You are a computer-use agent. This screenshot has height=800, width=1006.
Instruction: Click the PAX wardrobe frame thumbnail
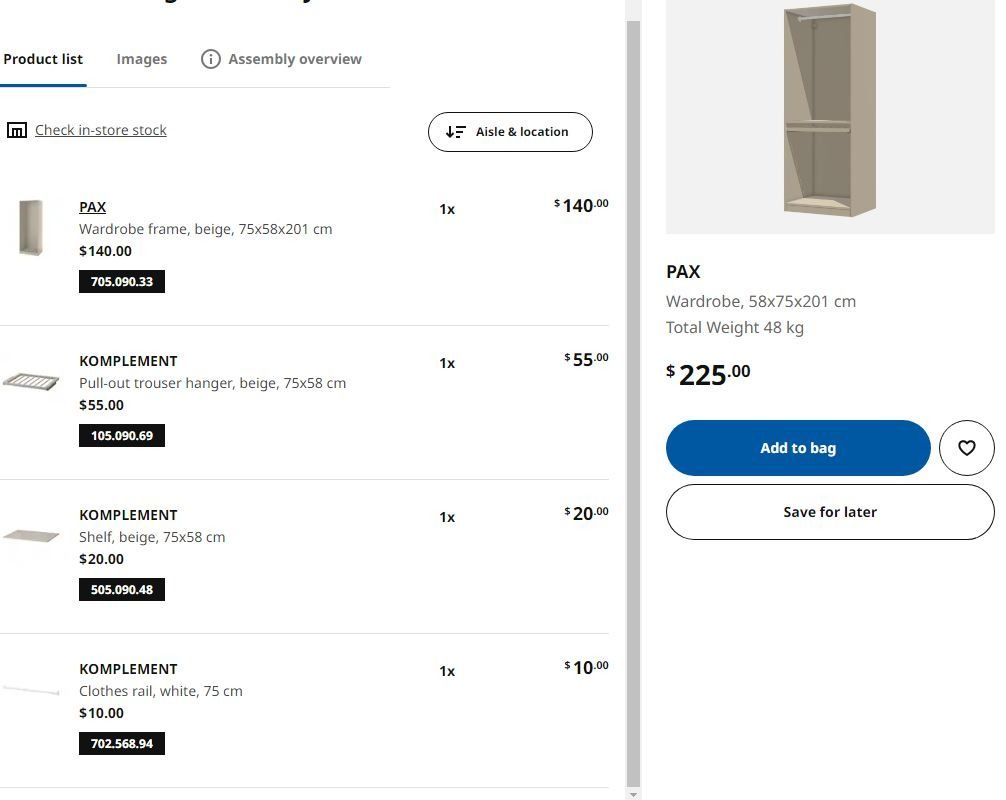pos(31,225)
